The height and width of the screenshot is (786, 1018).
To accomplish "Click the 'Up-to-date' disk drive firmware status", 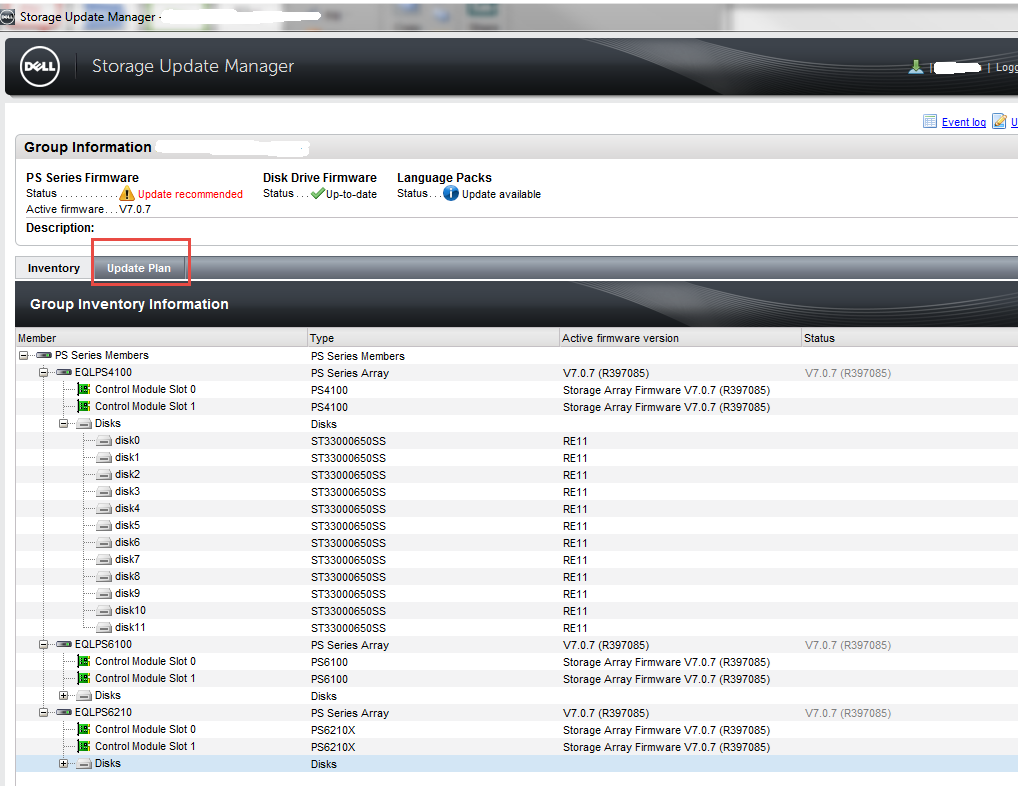I will click(351, 194).
